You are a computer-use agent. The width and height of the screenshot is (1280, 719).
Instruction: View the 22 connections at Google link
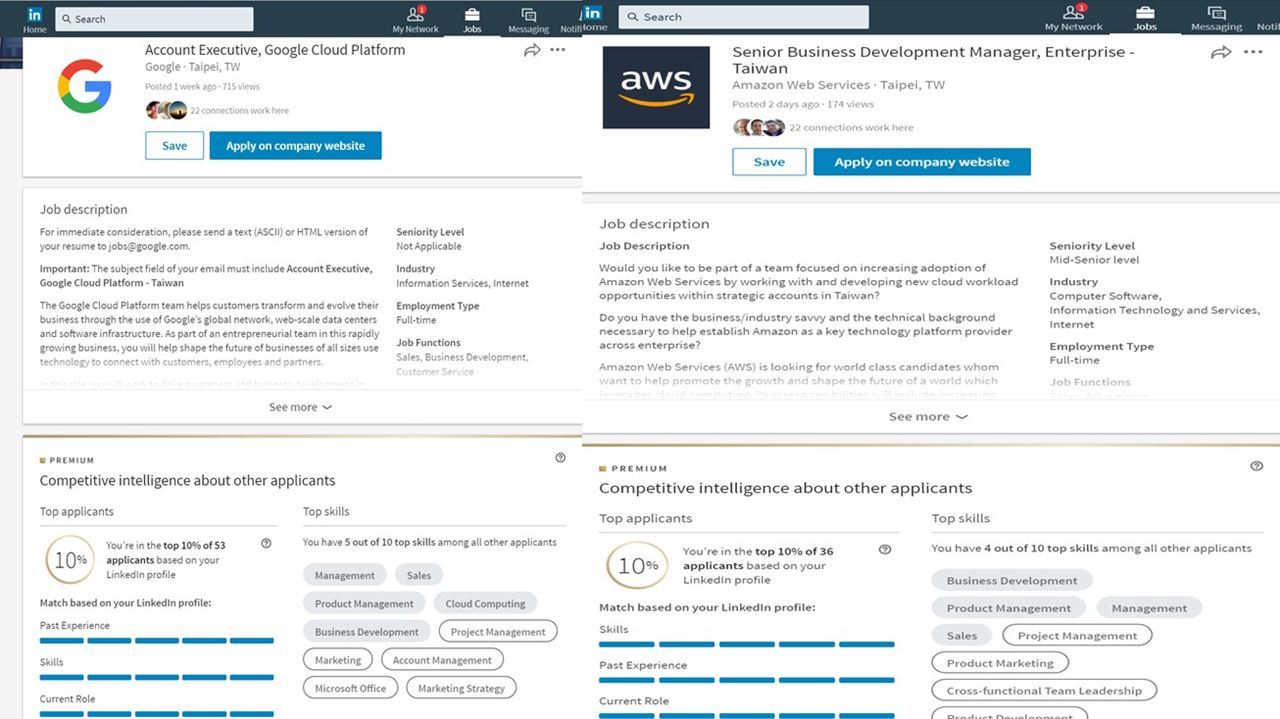coord(239,110)
